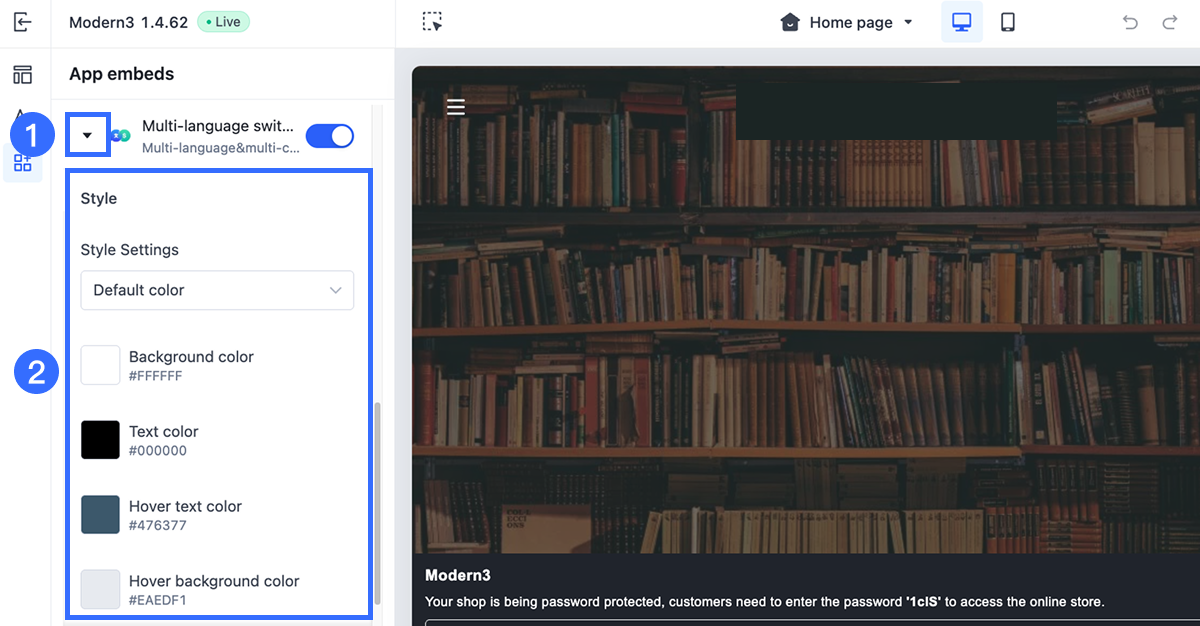Click the Hover background color label

click(214, 581)
